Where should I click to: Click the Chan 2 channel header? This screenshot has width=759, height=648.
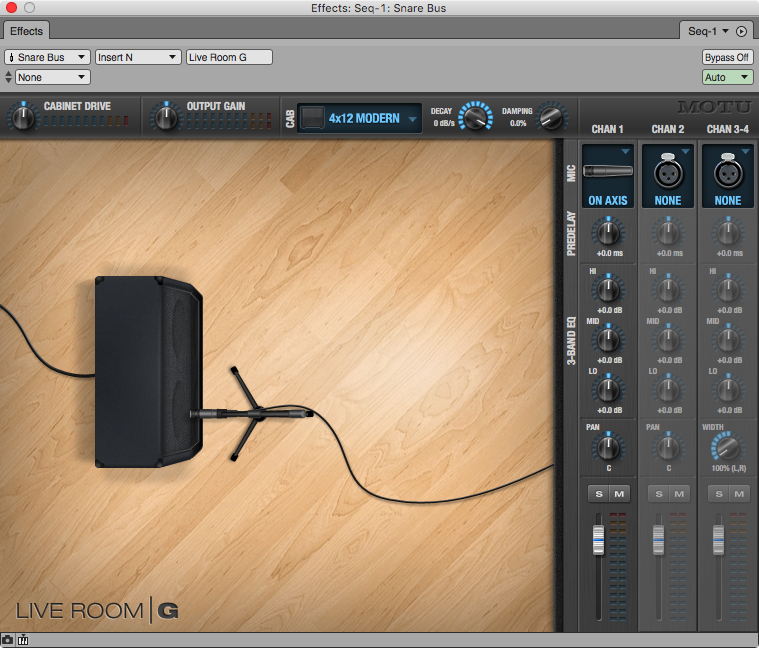pyautogui.click(x=668, y=129)
